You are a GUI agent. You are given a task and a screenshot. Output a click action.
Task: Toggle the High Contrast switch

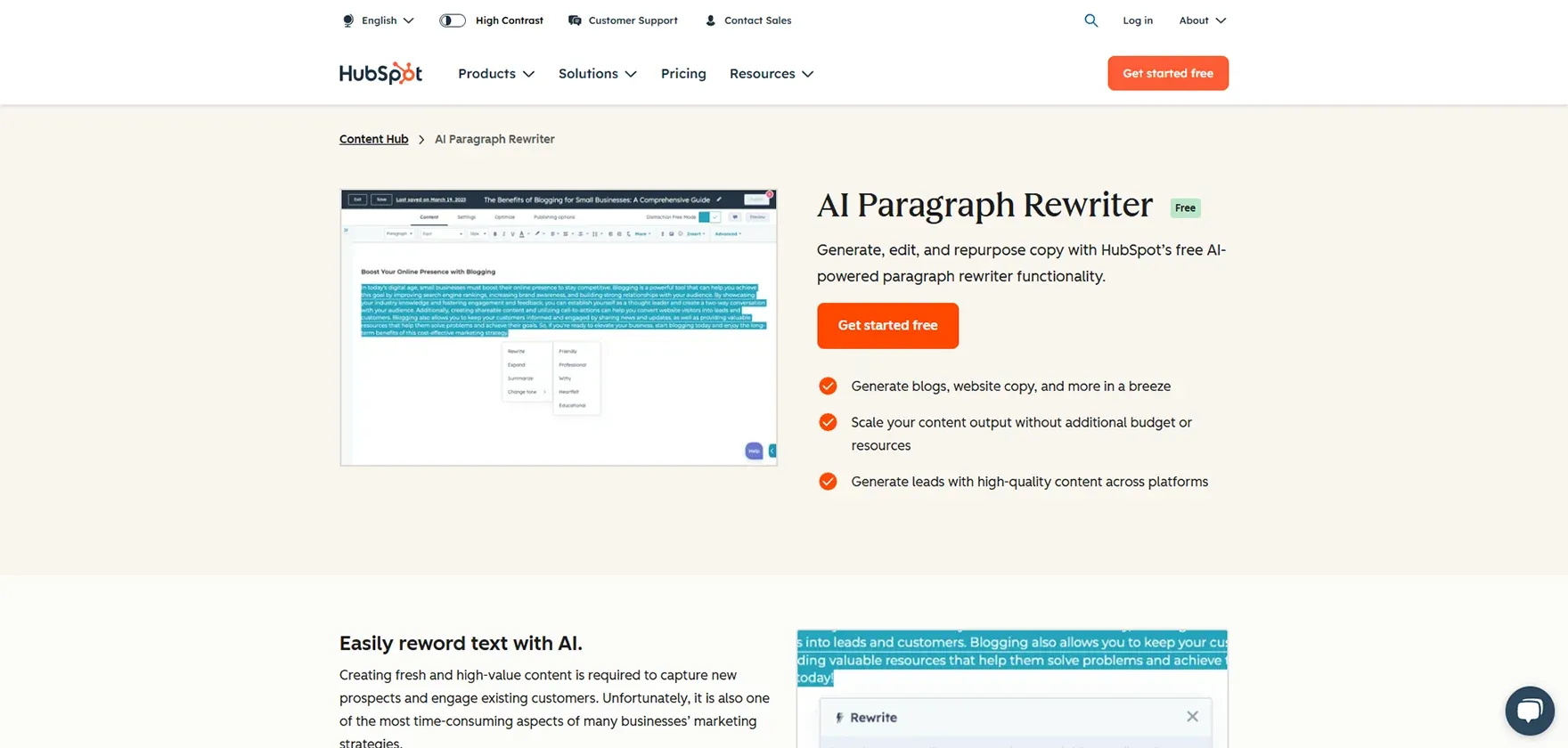(x=453, y=20)
